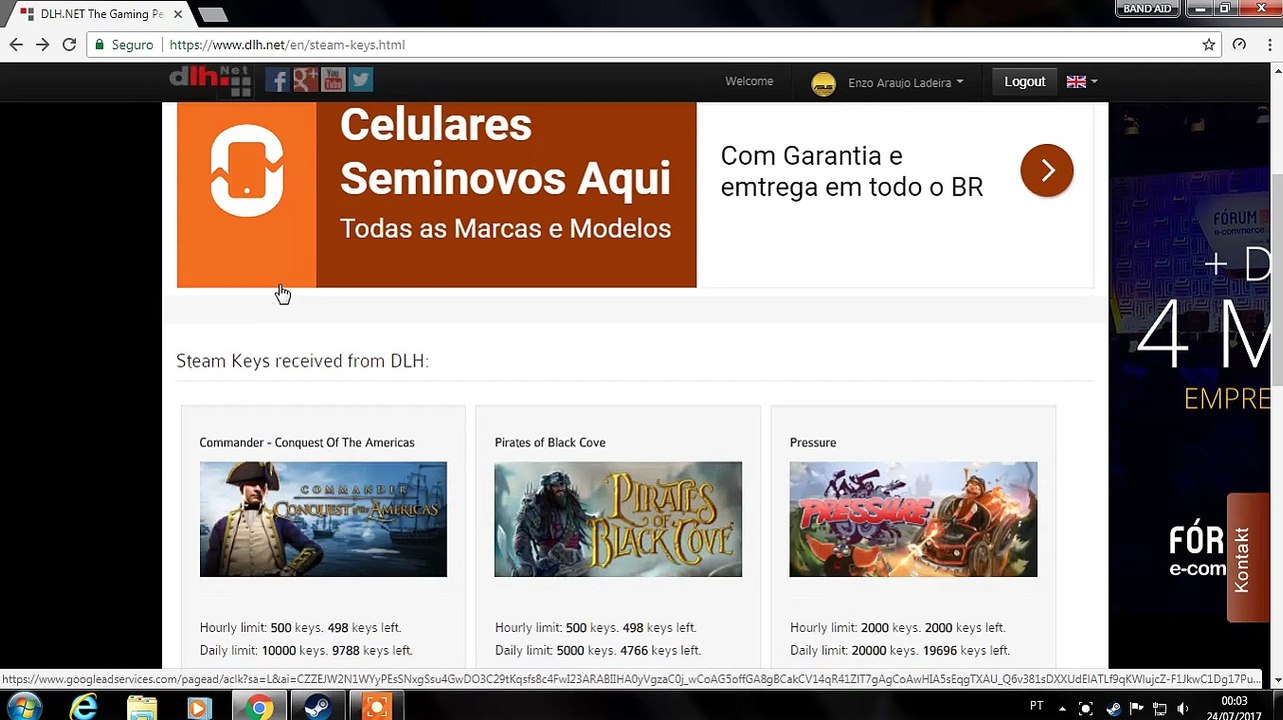The height and width of the screenshot is (720, 1283).
Task: Open the orange recorder app on taskbar
Action: point(377,708)
